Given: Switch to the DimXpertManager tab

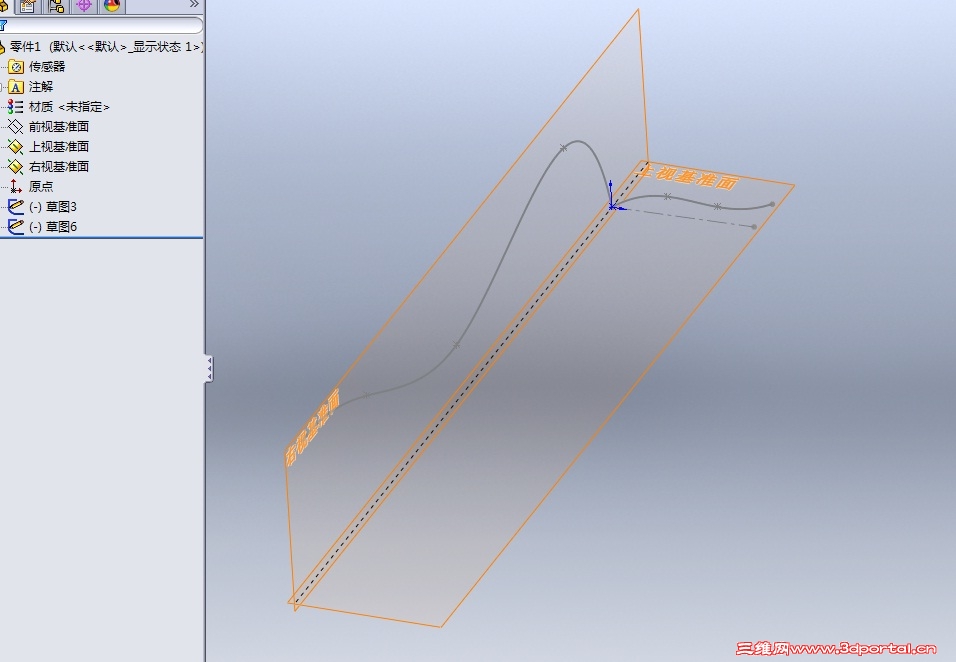Looking at the screenshot, I should 84,6.
